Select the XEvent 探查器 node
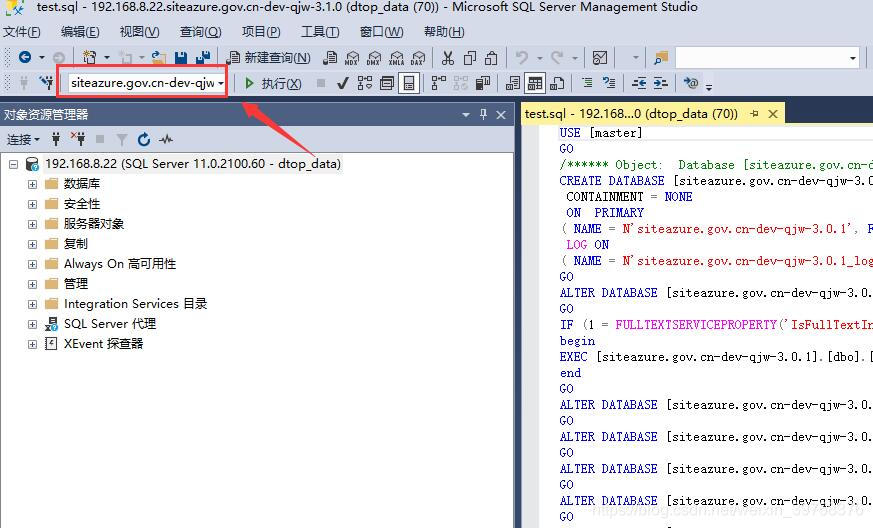 pos(104,344)
